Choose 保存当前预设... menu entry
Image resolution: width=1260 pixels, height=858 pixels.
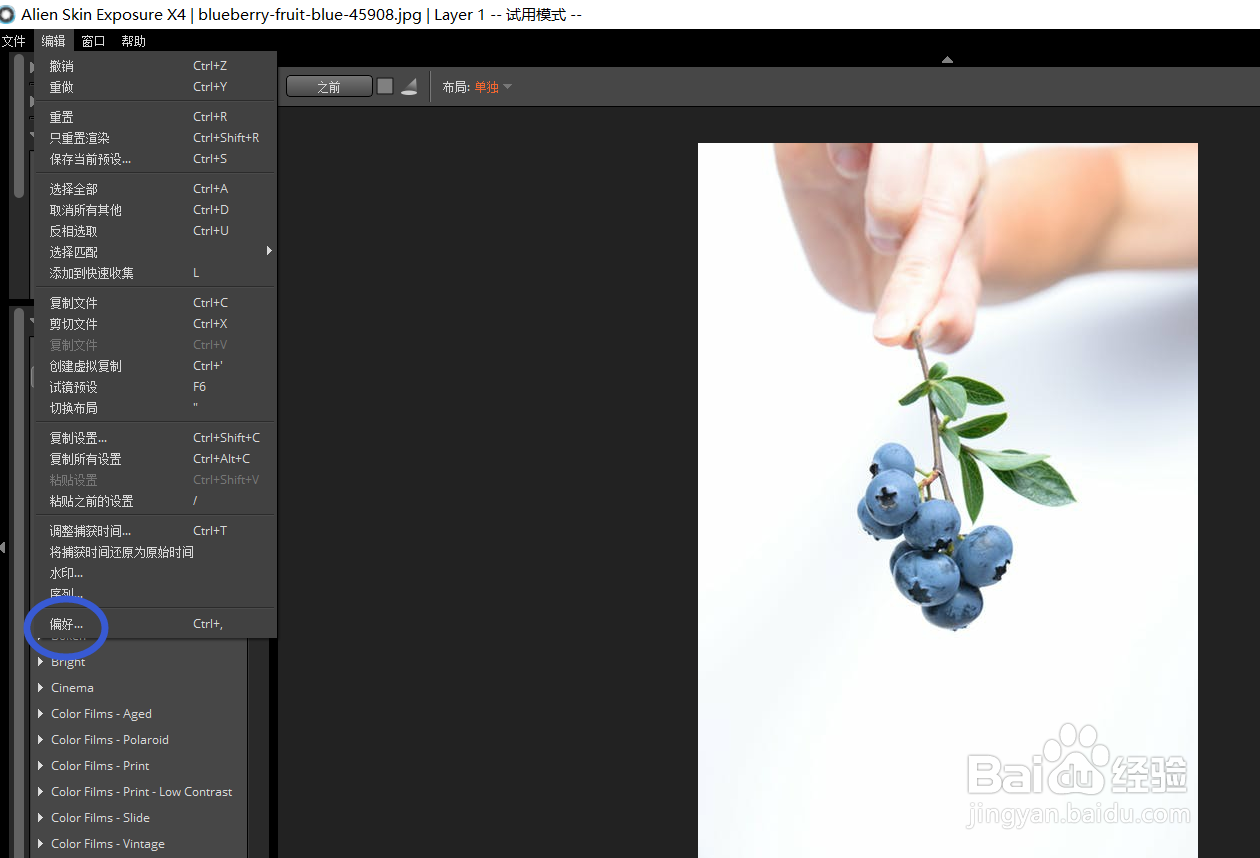(156, 159)
